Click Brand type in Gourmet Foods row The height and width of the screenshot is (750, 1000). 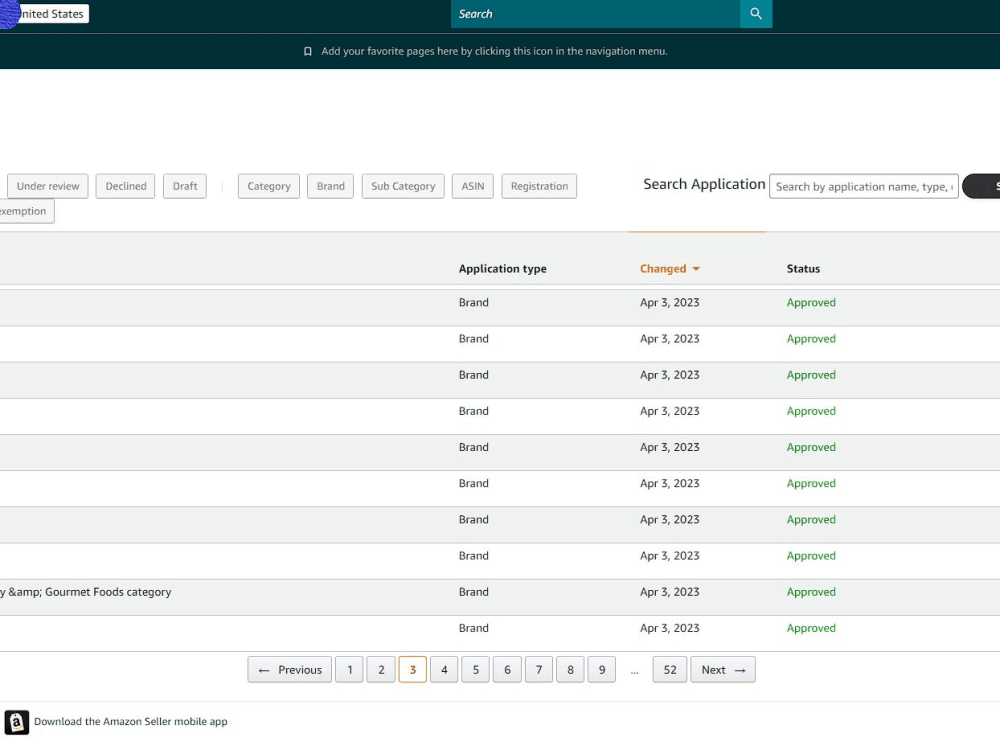[x=473, y=592]
